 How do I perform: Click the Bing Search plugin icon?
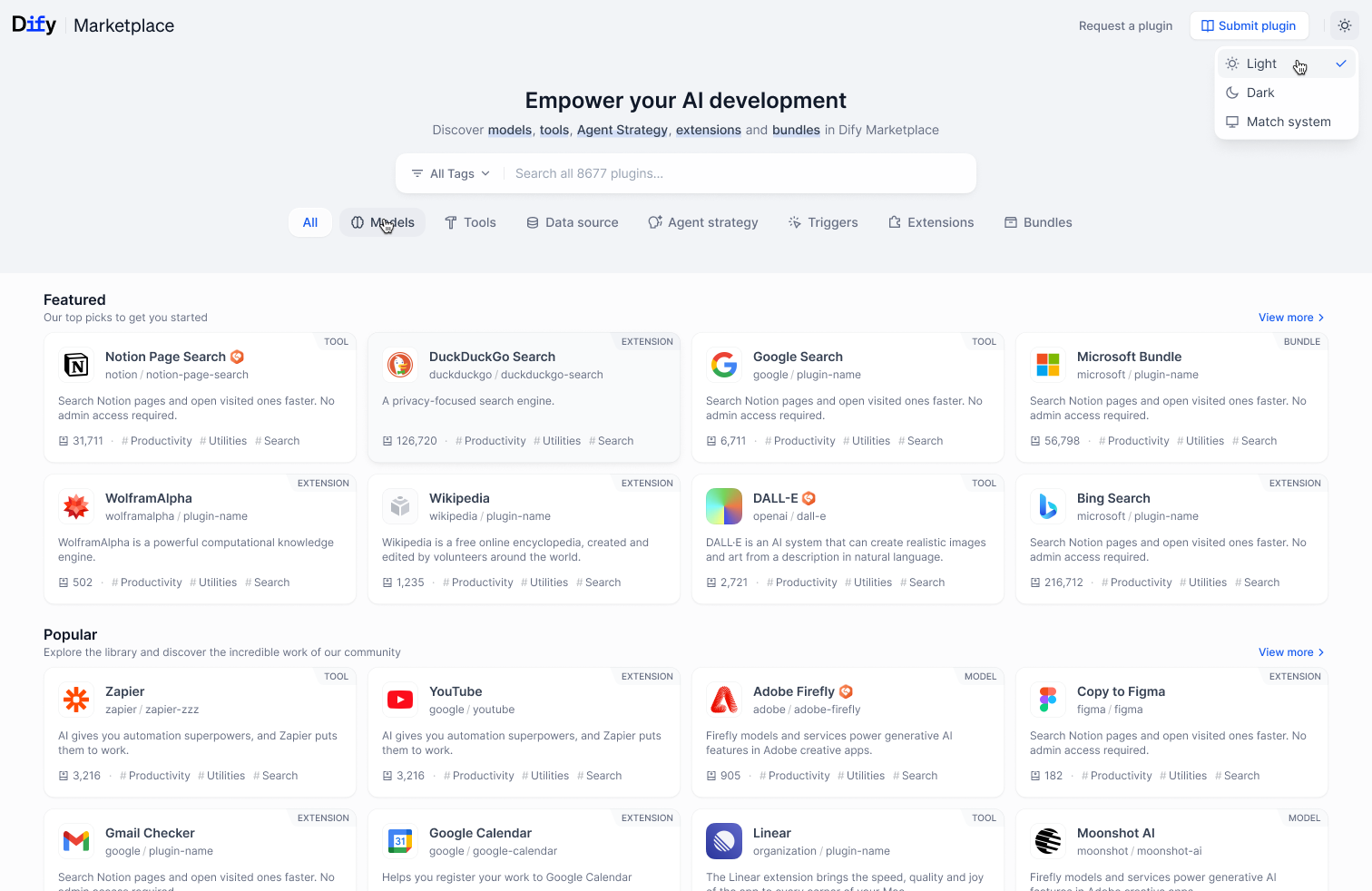1048,506
